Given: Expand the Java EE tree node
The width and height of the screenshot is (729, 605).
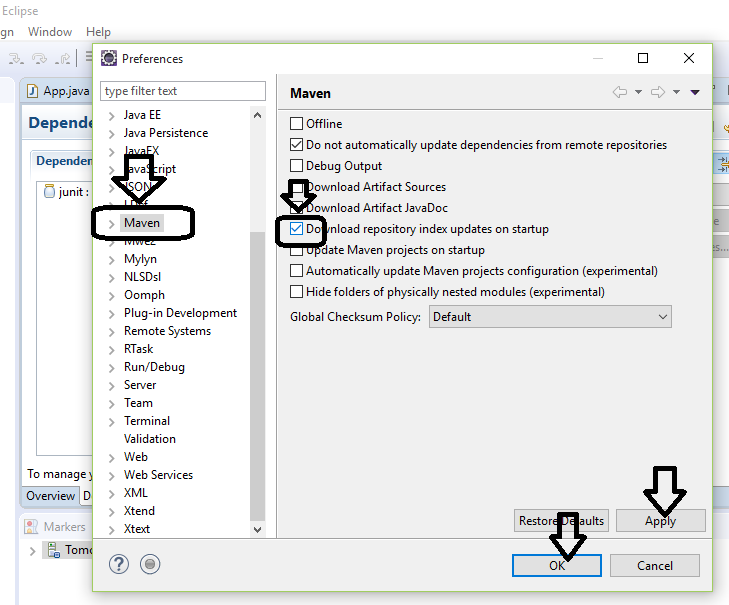Looking at the screenshot, I should coord(112,116).
